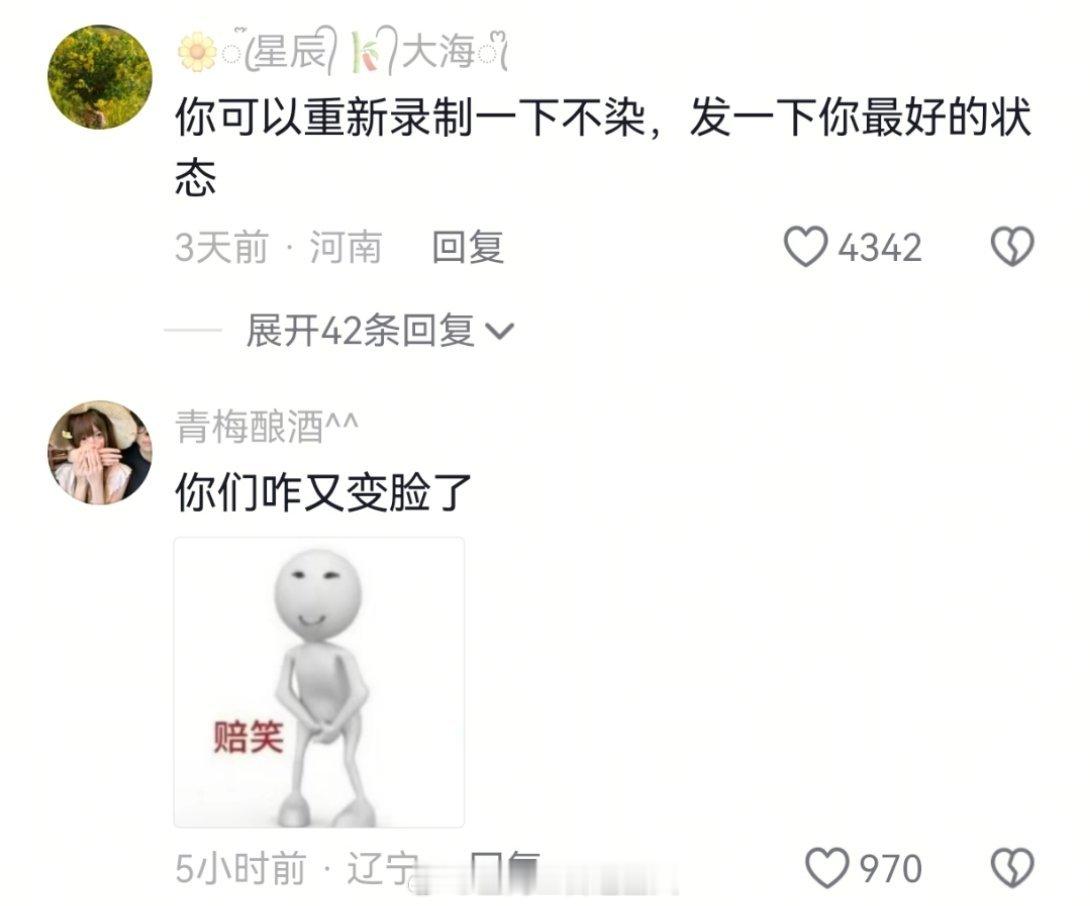Viewport: 1090px width, 906px height.
Task: Like 青梅酿酒's comment with 970 likes
Action: tap(827, 868)
